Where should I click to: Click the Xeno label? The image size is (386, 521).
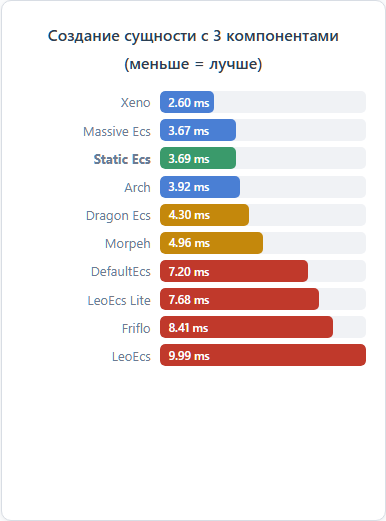[x=135, y=103]
